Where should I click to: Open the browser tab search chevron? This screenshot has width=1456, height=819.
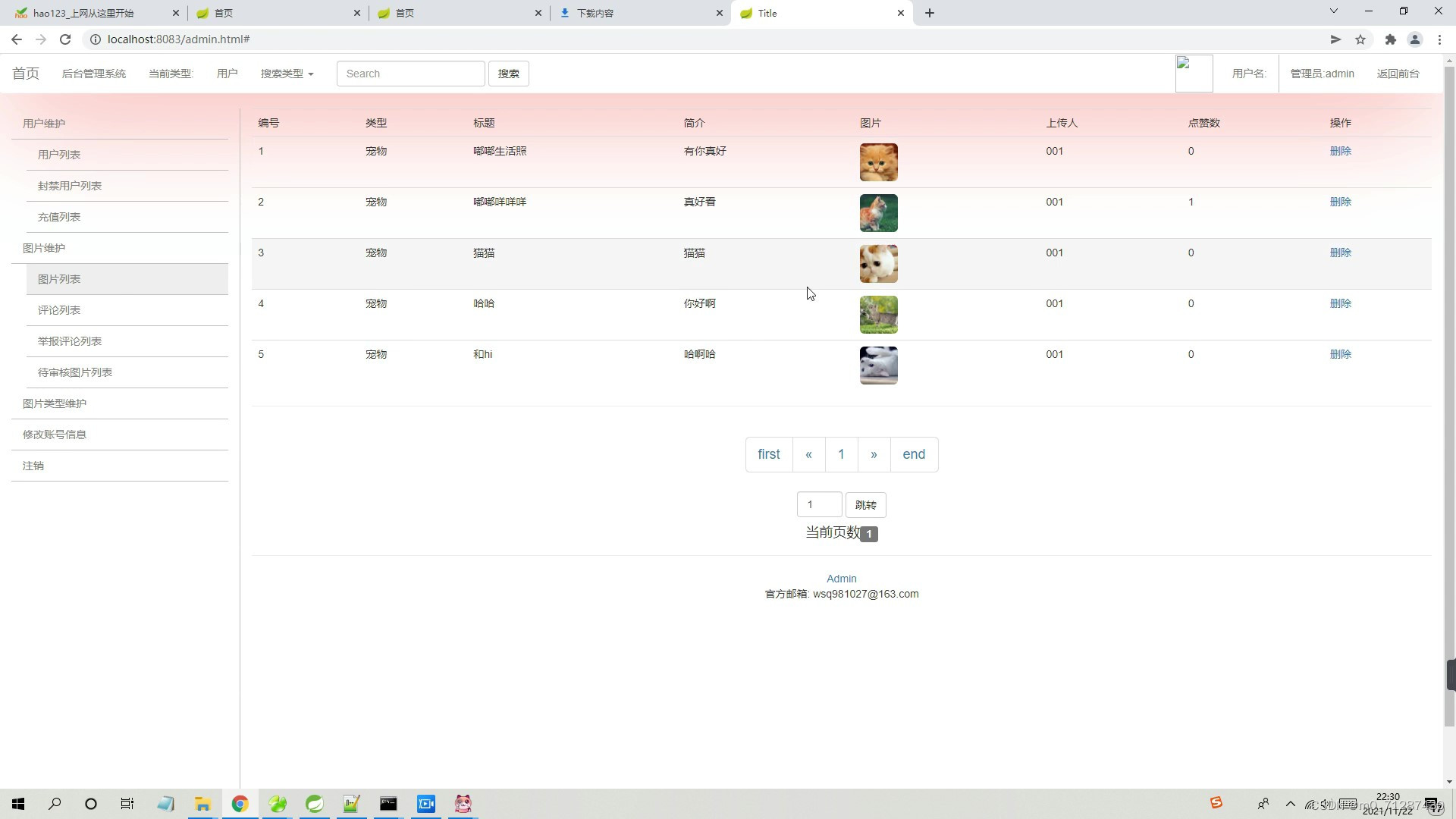1333,12
